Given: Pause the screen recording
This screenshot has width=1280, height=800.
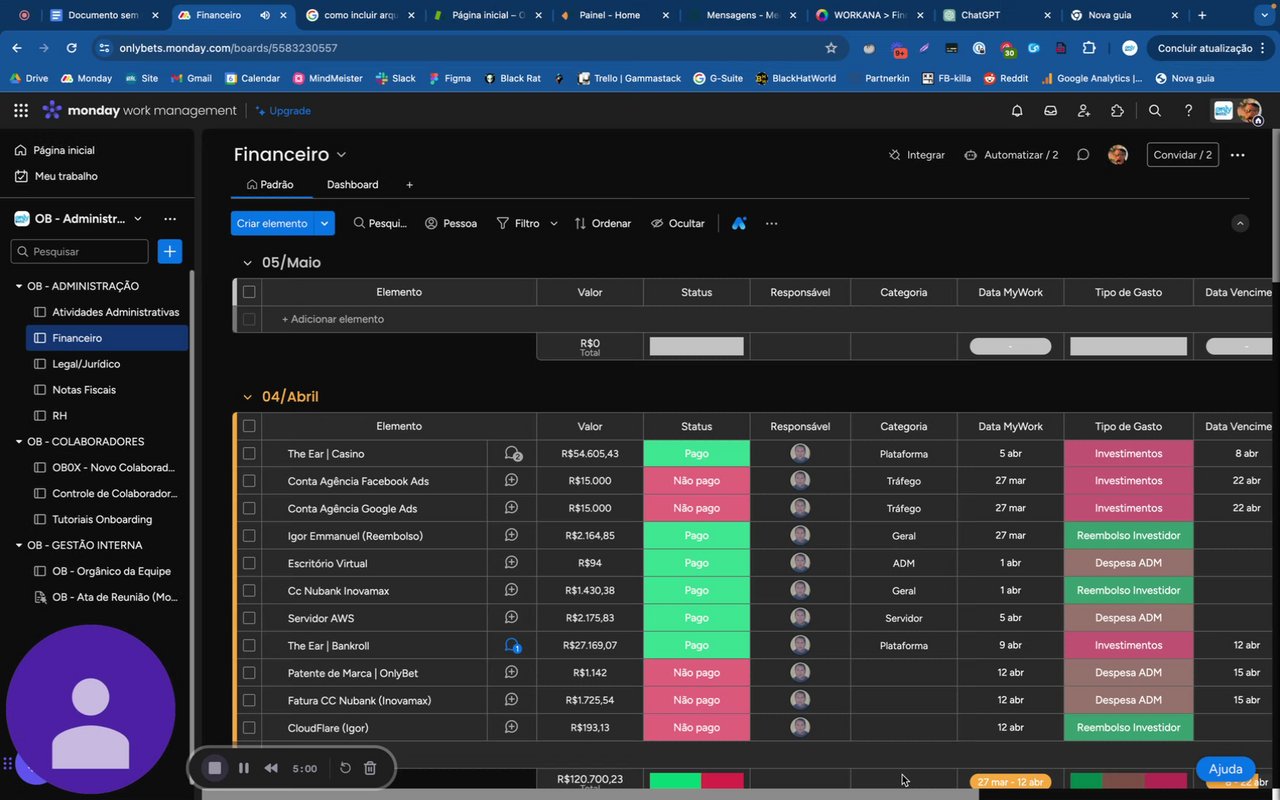Looking at the screenshot, I should click(x=243, y=768).
